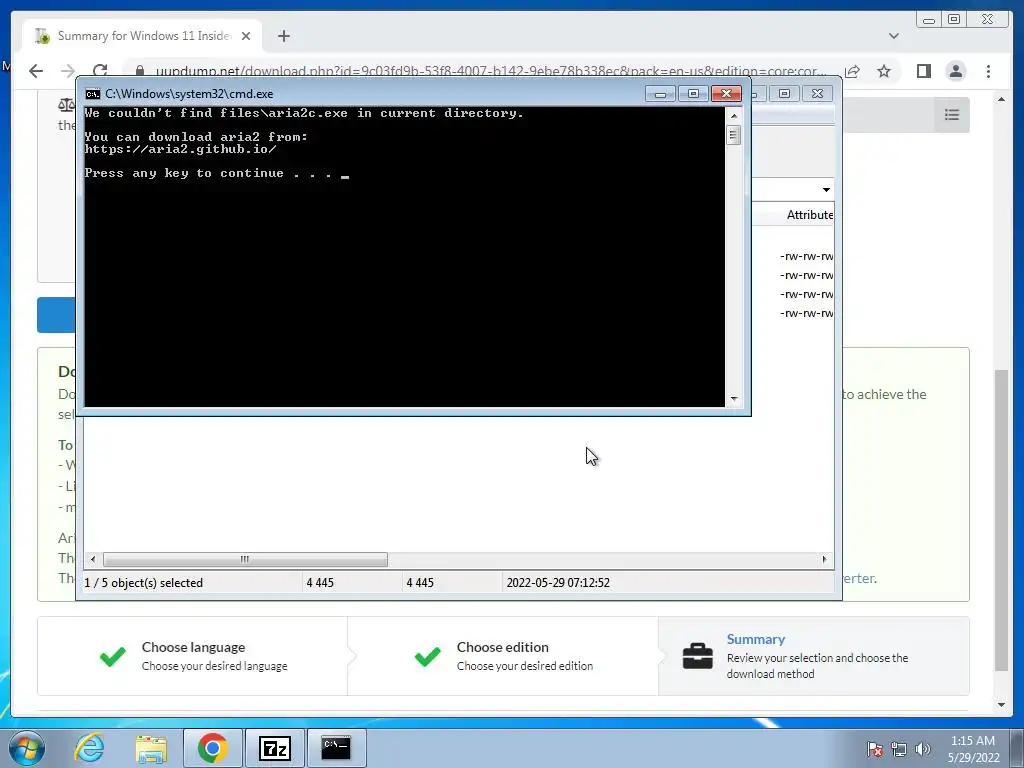Click the volume speaker tray icon

pyautogui.click(x=923, y=749)
